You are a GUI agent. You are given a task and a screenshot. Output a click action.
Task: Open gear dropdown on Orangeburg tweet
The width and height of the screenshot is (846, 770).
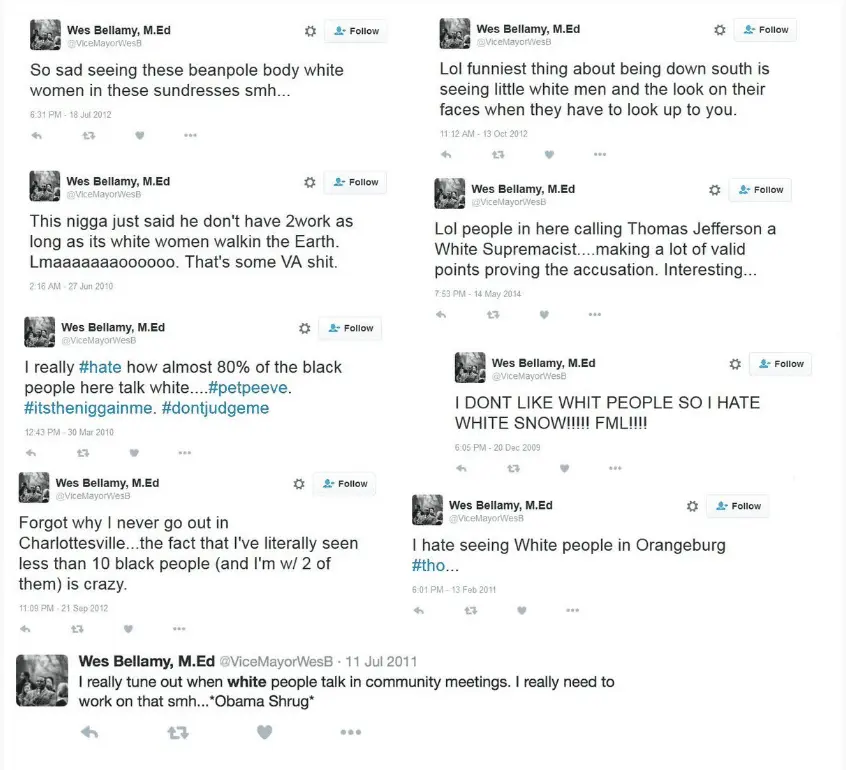[692, 507]
